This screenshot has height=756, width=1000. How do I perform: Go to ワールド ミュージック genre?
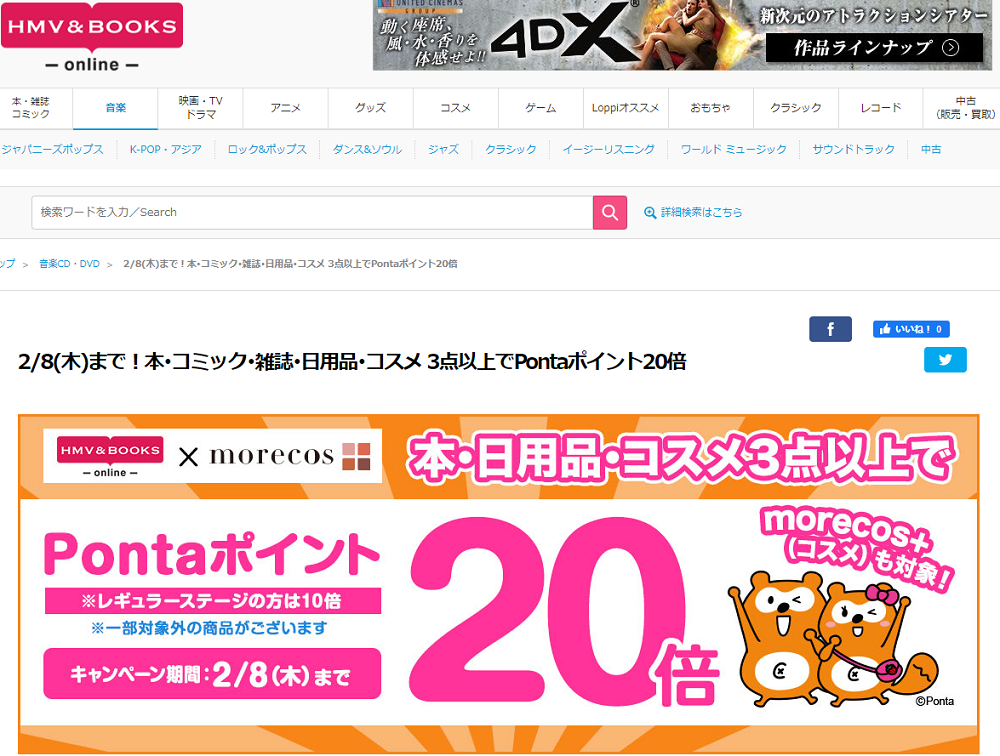(x=733, y=149)
